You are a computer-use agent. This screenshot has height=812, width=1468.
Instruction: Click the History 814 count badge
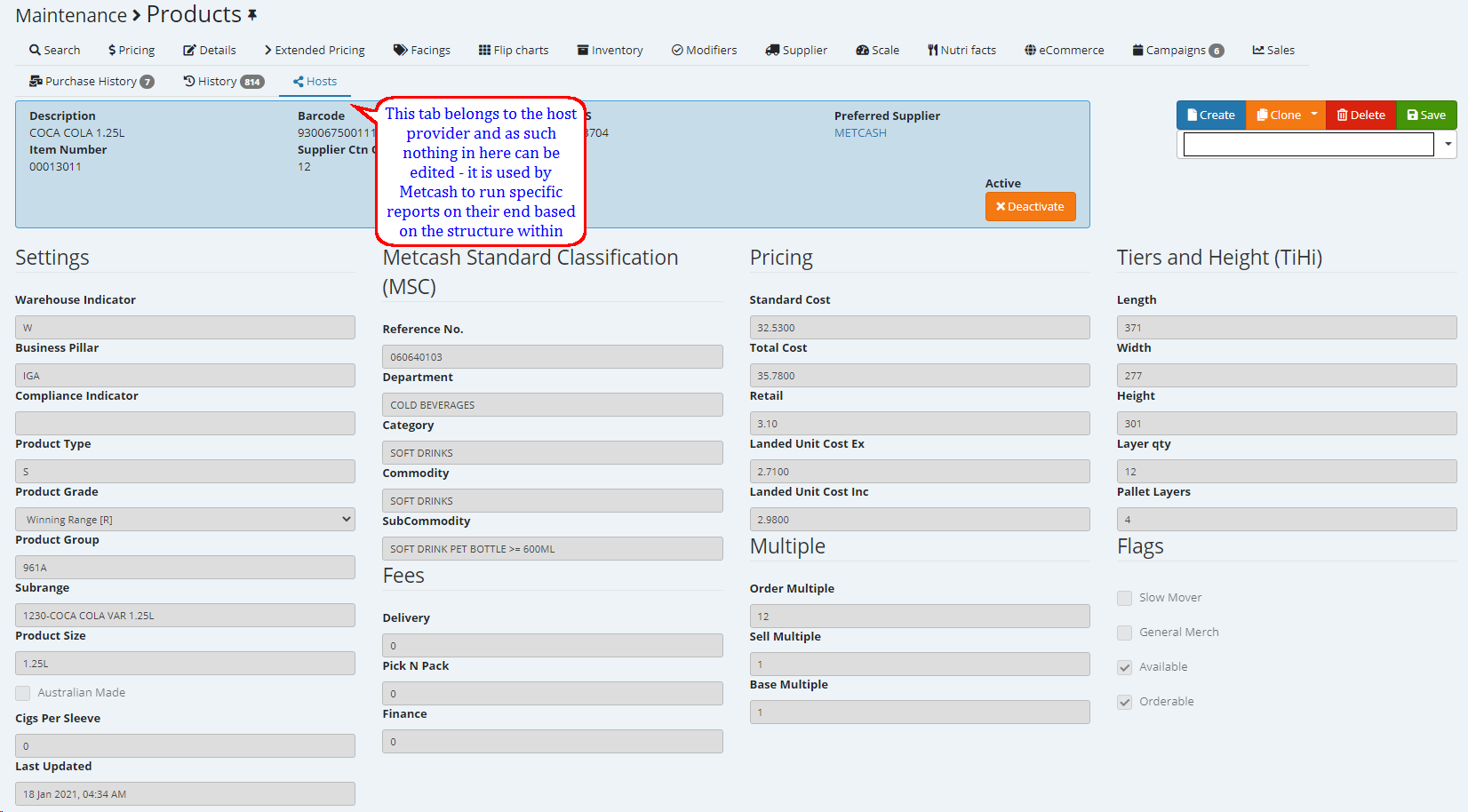point(252,82)
